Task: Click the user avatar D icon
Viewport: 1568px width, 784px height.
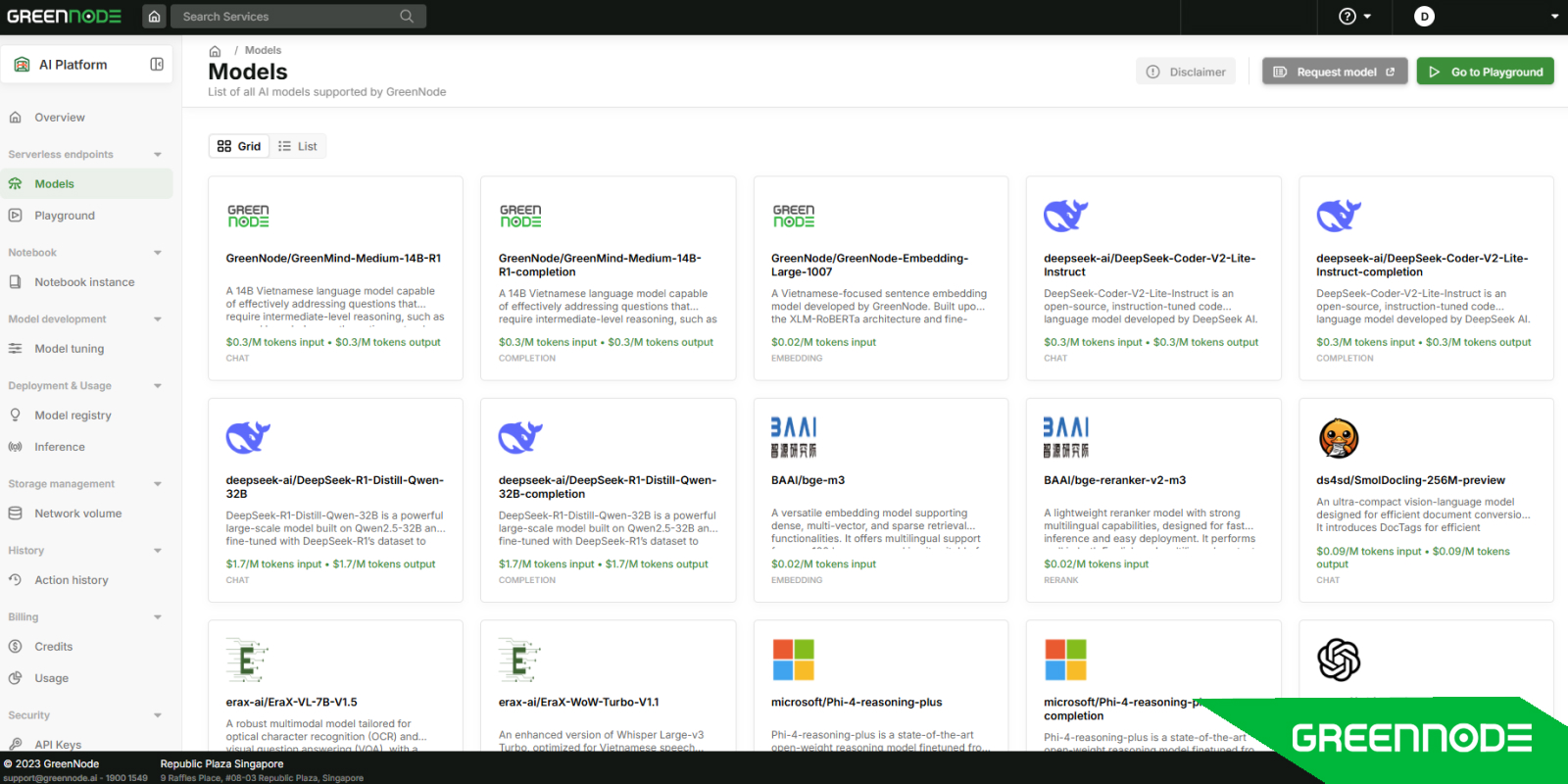Action: point(1424,17)
